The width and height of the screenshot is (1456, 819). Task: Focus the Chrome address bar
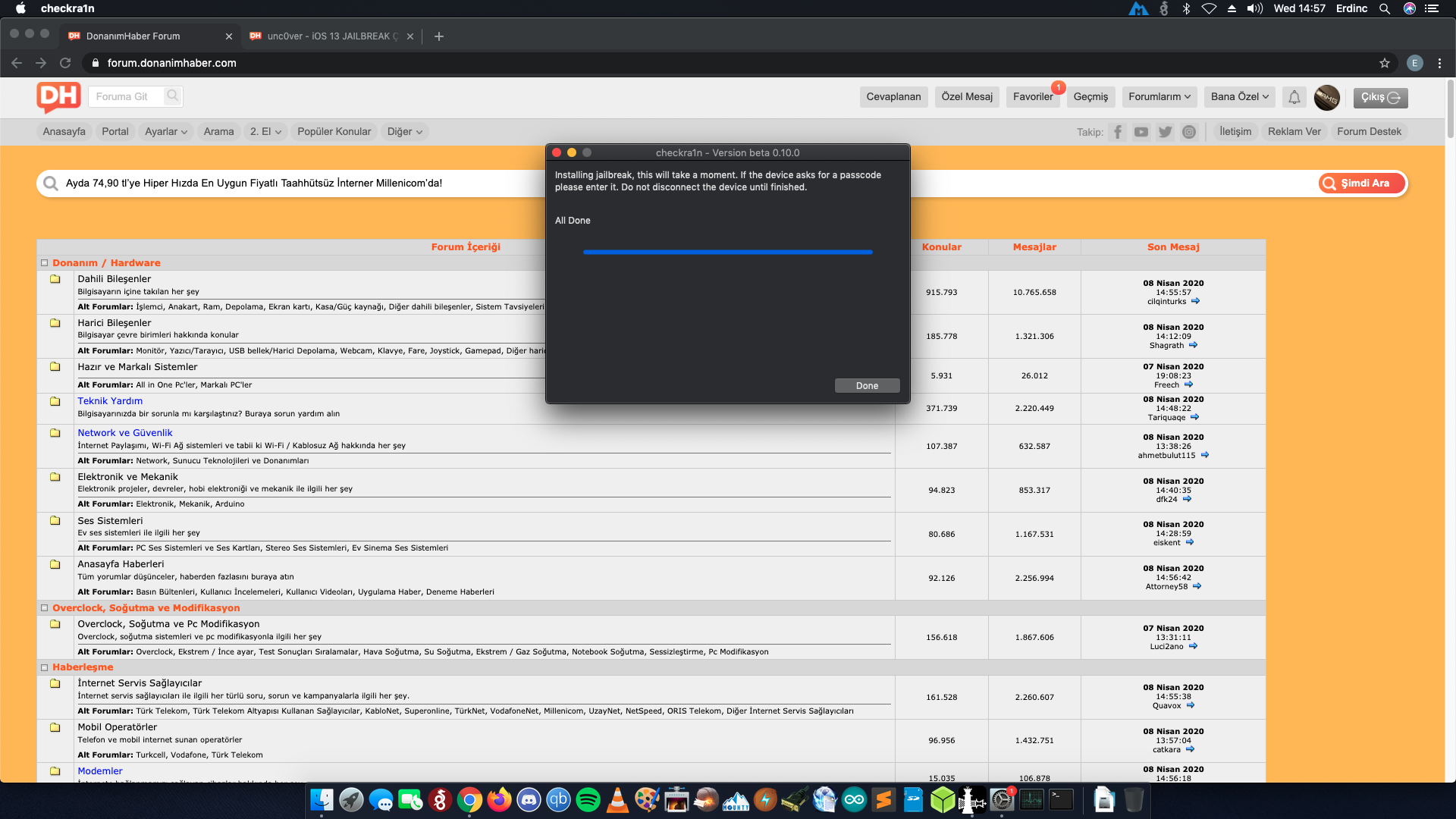(728, 63)
